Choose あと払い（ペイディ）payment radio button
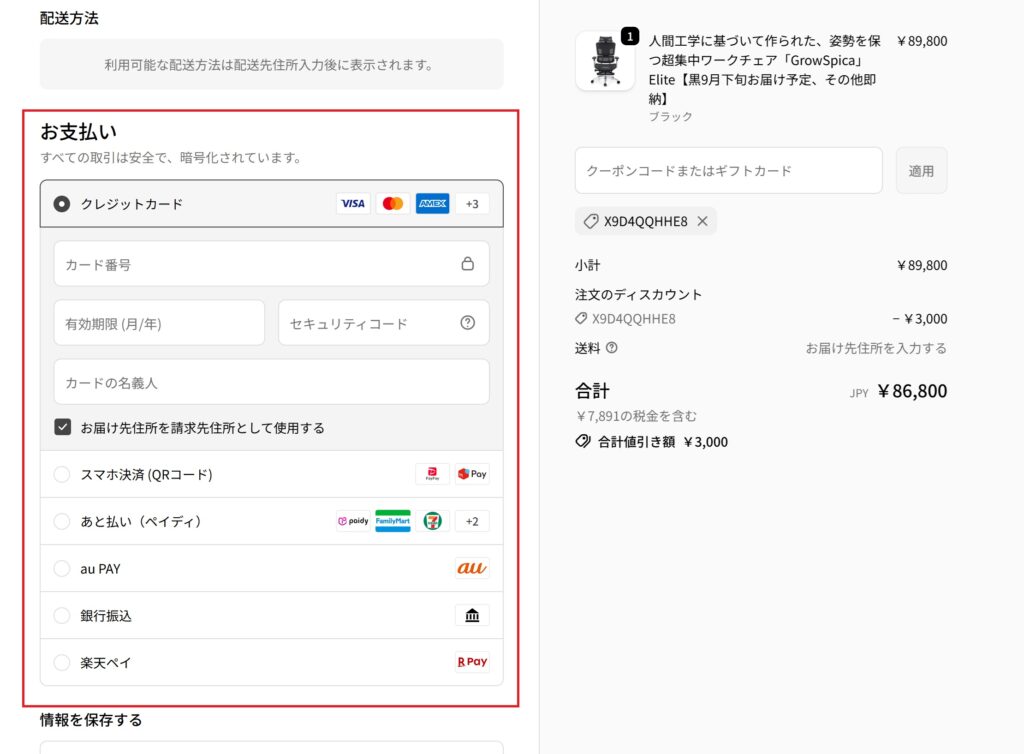Image resolution: width=1024 pixels, height=754 pixels. click(x=62, y=521)
